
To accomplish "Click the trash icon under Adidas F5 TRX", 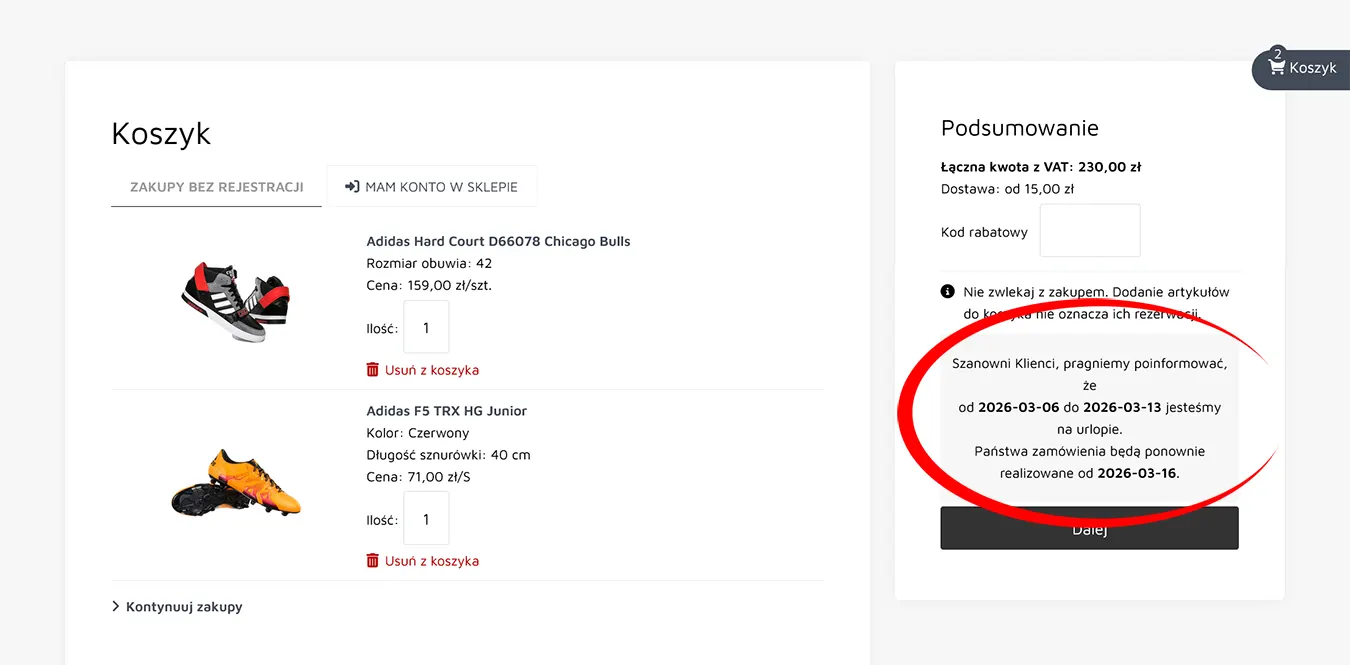I will coord(373,561).
